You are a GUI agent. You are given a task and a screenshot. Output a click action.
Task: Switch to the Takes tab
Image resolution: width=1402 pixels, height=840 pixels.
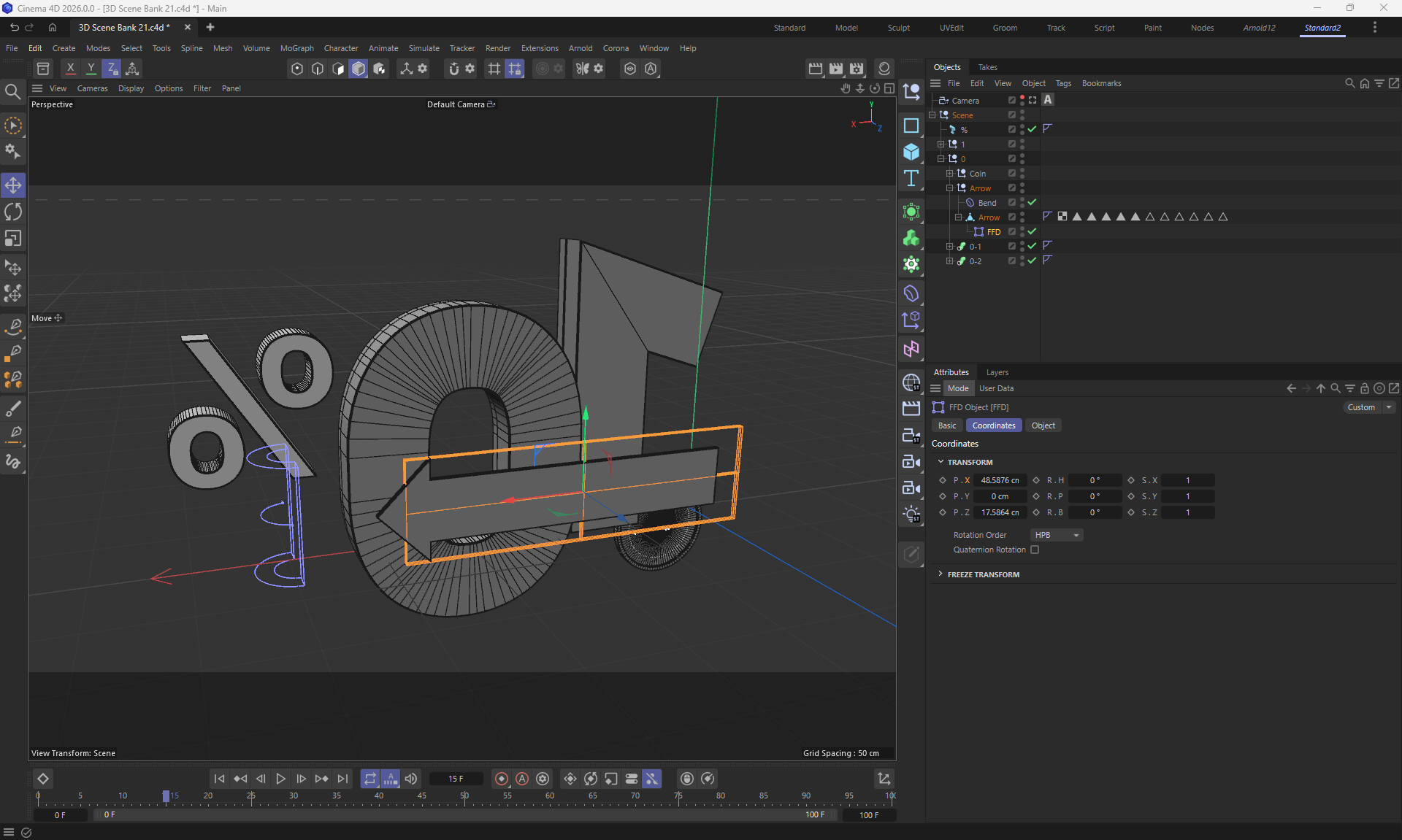987,67
